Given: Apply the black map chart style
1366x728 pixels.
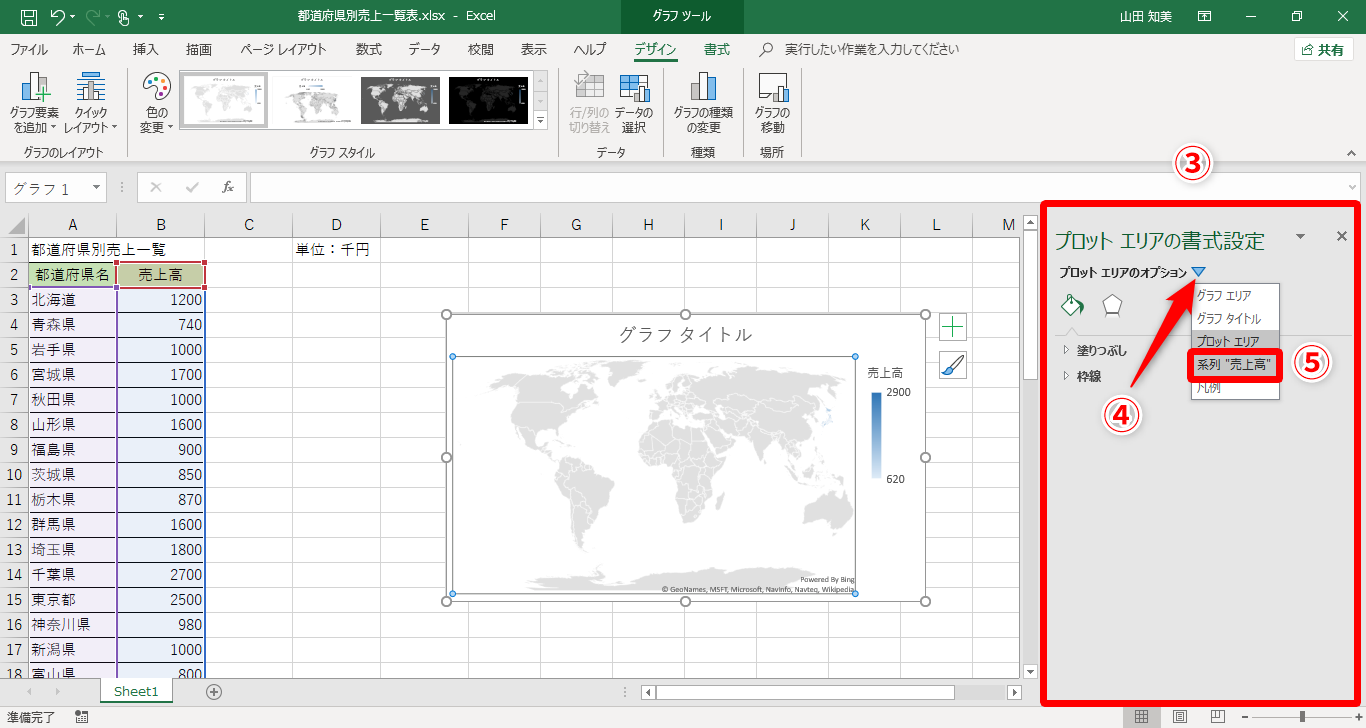Looking at the screenshot, I should point(488,100).
